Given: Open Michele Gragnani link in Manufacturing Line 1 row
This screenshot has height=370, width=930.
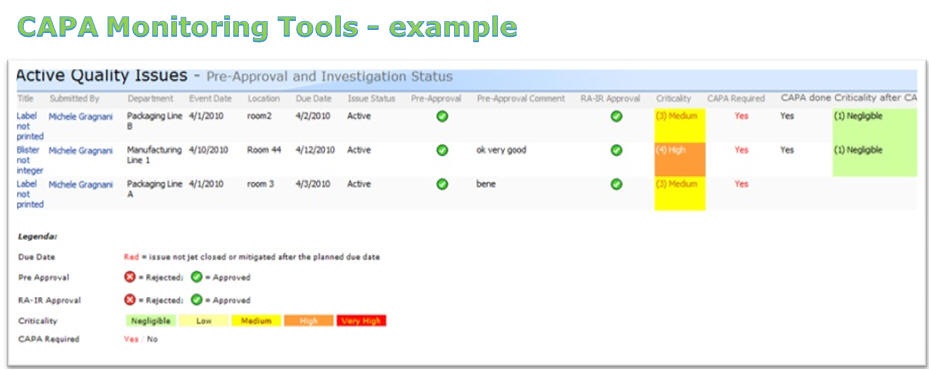Looking at the screenshot, I should 80,151.
